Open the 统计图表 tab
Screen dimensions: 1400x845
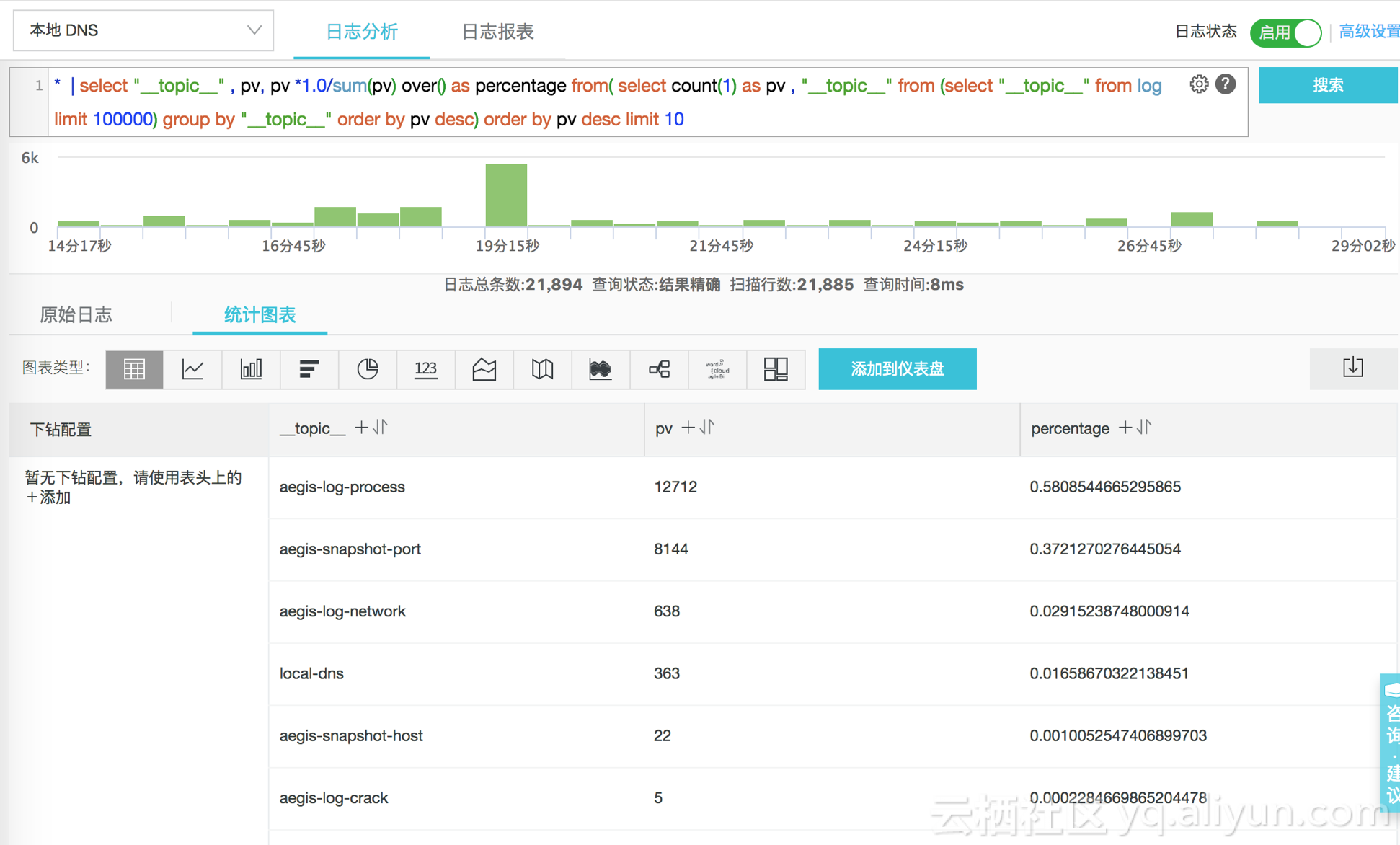(x=260, y=314)
